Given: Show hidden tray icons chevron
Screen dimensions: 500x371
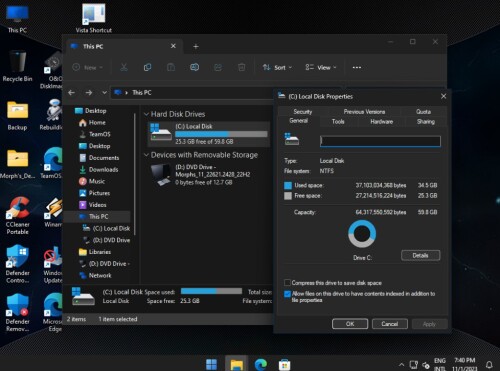Looking at the screenshot, I should pyautogui.click(x=402, y=365).
